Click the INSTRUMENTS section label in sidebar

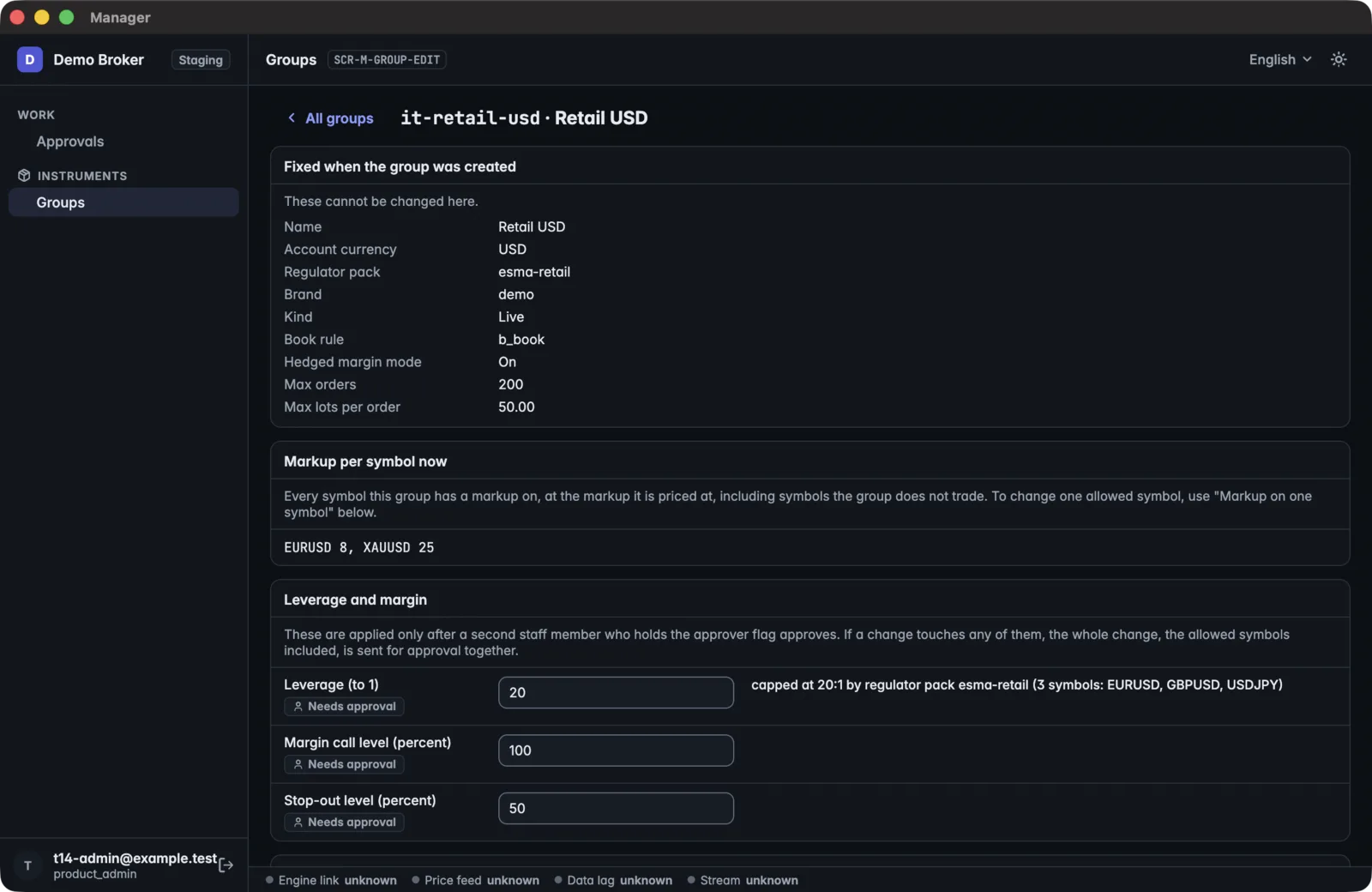click(x=82, y=176)
